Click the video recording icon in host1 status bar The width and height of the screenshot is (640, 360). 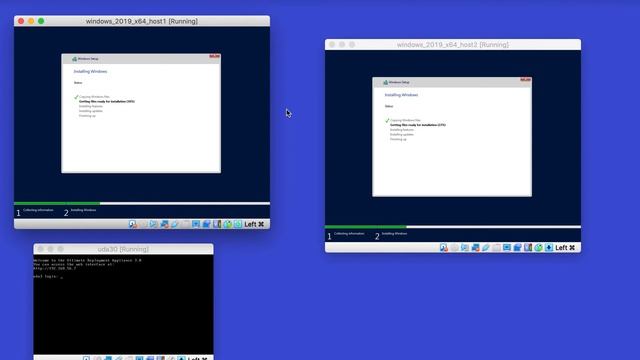click(x=207, y=224)
